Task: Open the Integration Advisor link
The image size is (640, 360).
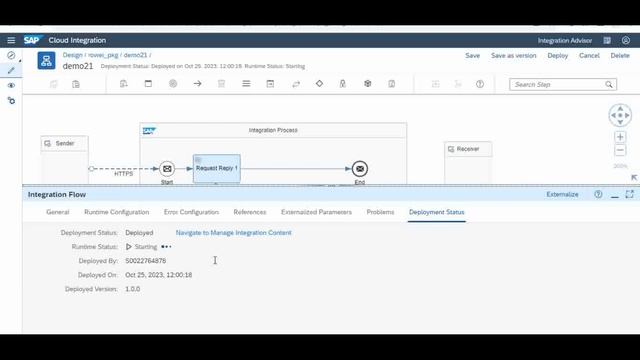Action: (x=564, y=40)
